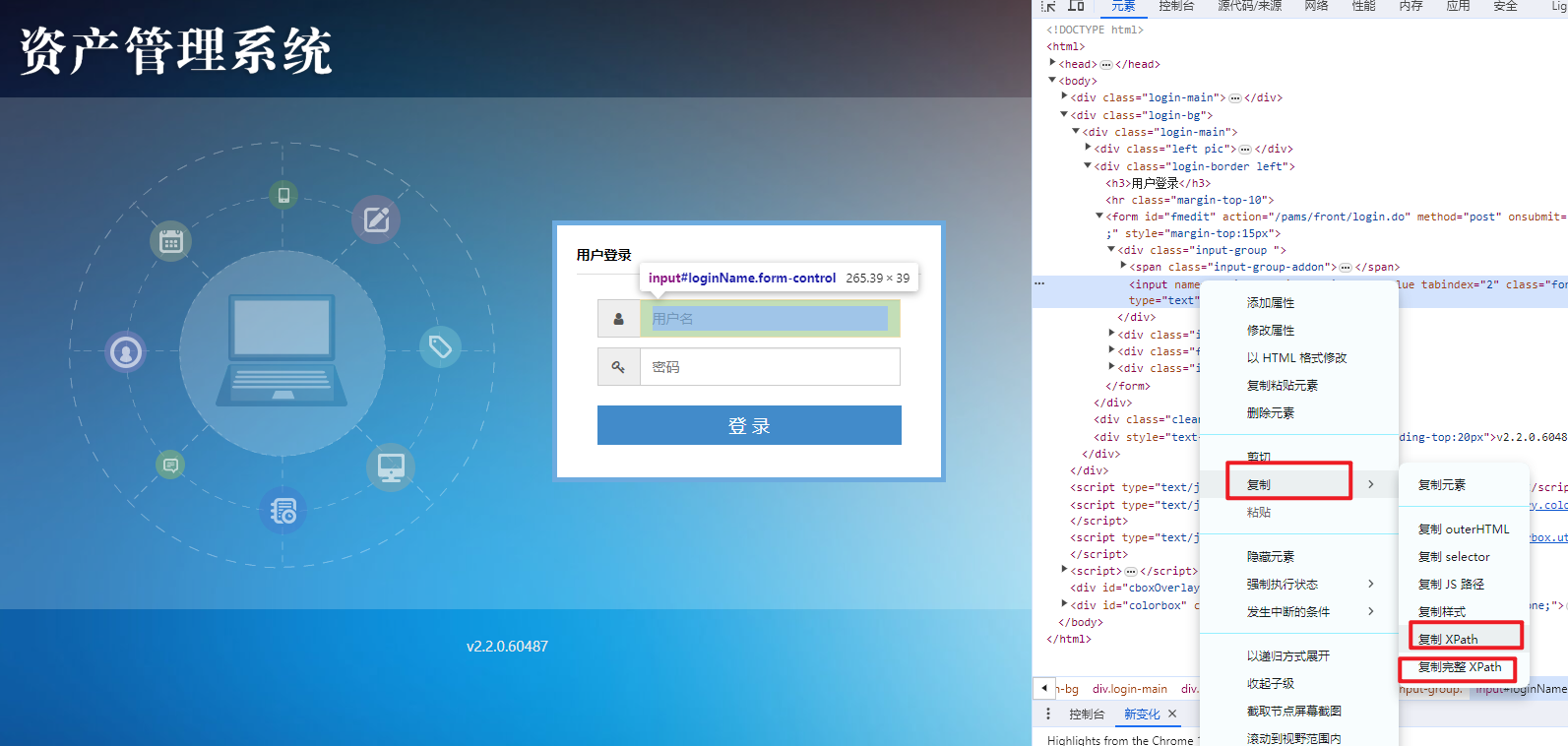Screen dimensions: 1568x746
Task: Select 收起子级 in the context menu
Action: click(1299, 684)
